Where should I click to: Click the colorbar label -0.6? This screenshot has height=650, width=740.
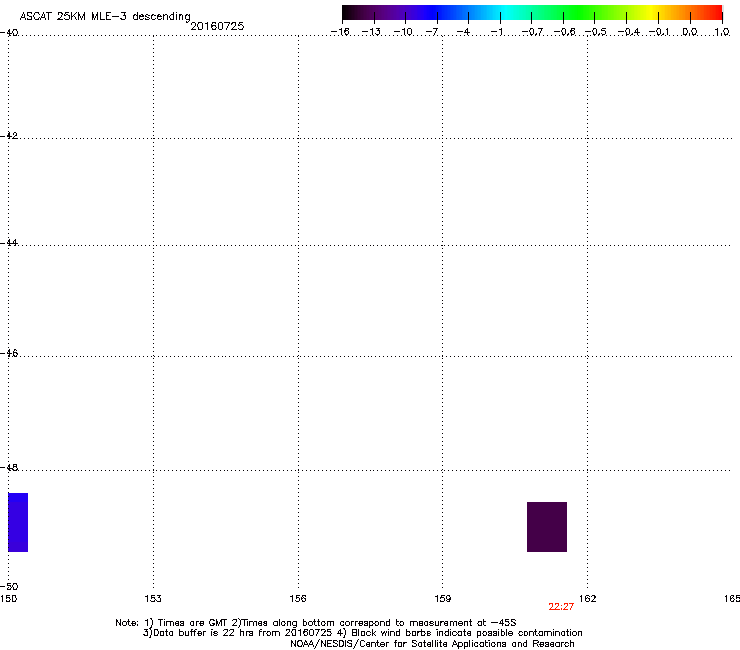coord(564,32)
